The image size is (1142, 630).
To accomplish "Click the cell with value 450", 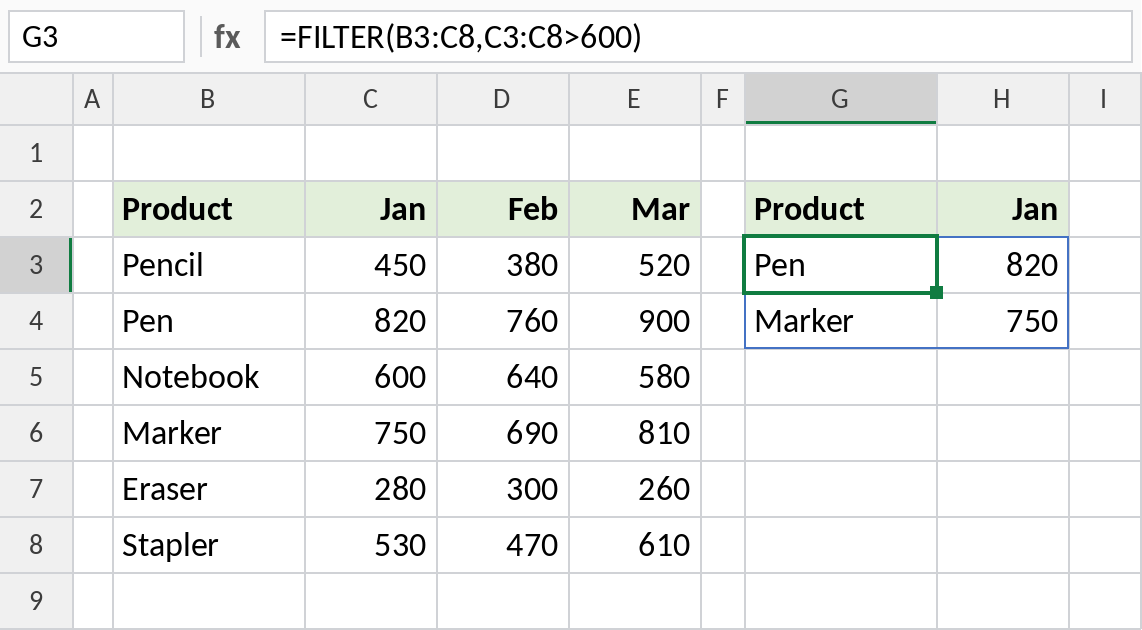I will coord(371,265).
